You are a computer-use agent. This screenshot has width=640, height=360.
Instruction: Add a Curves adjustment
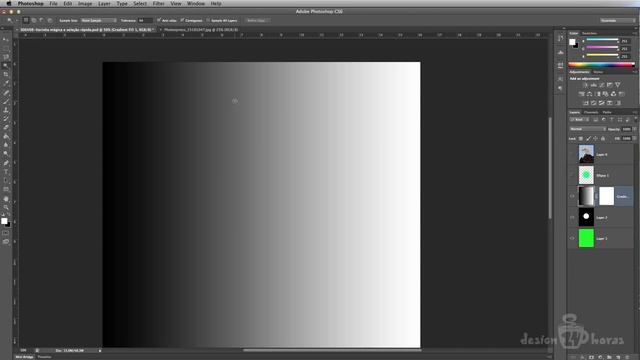(x=602, y=85)
